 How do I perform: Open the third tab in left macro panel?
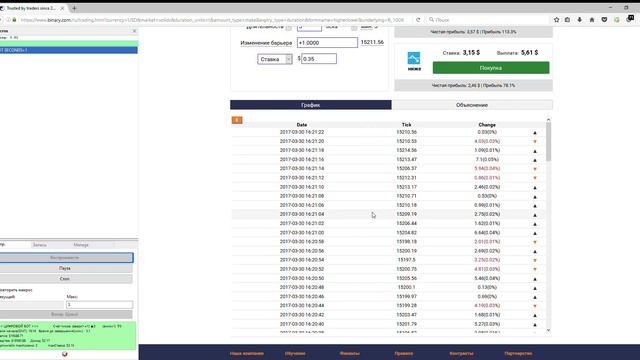click(x=81, y=245)
